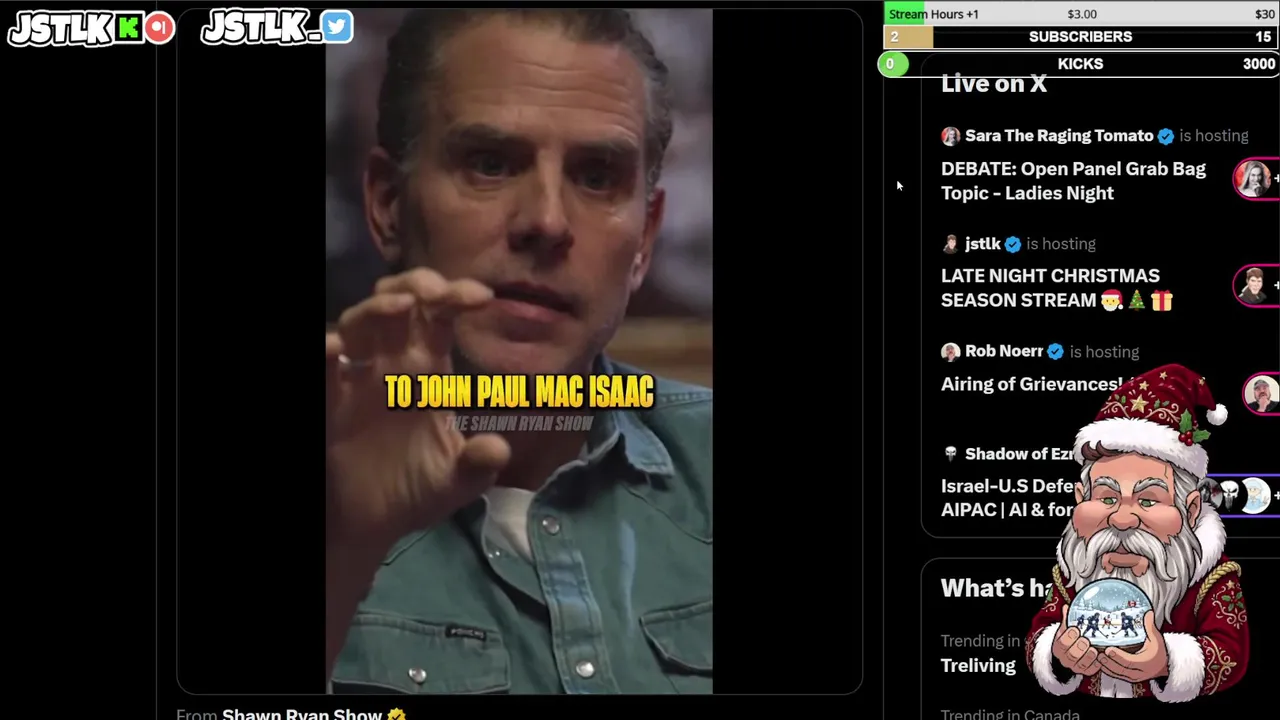Image resolution: width=1280 pixels, height=720 pixels.
Task: Click jstlk's blue verified checkmark
Action: coord(1012,244)
